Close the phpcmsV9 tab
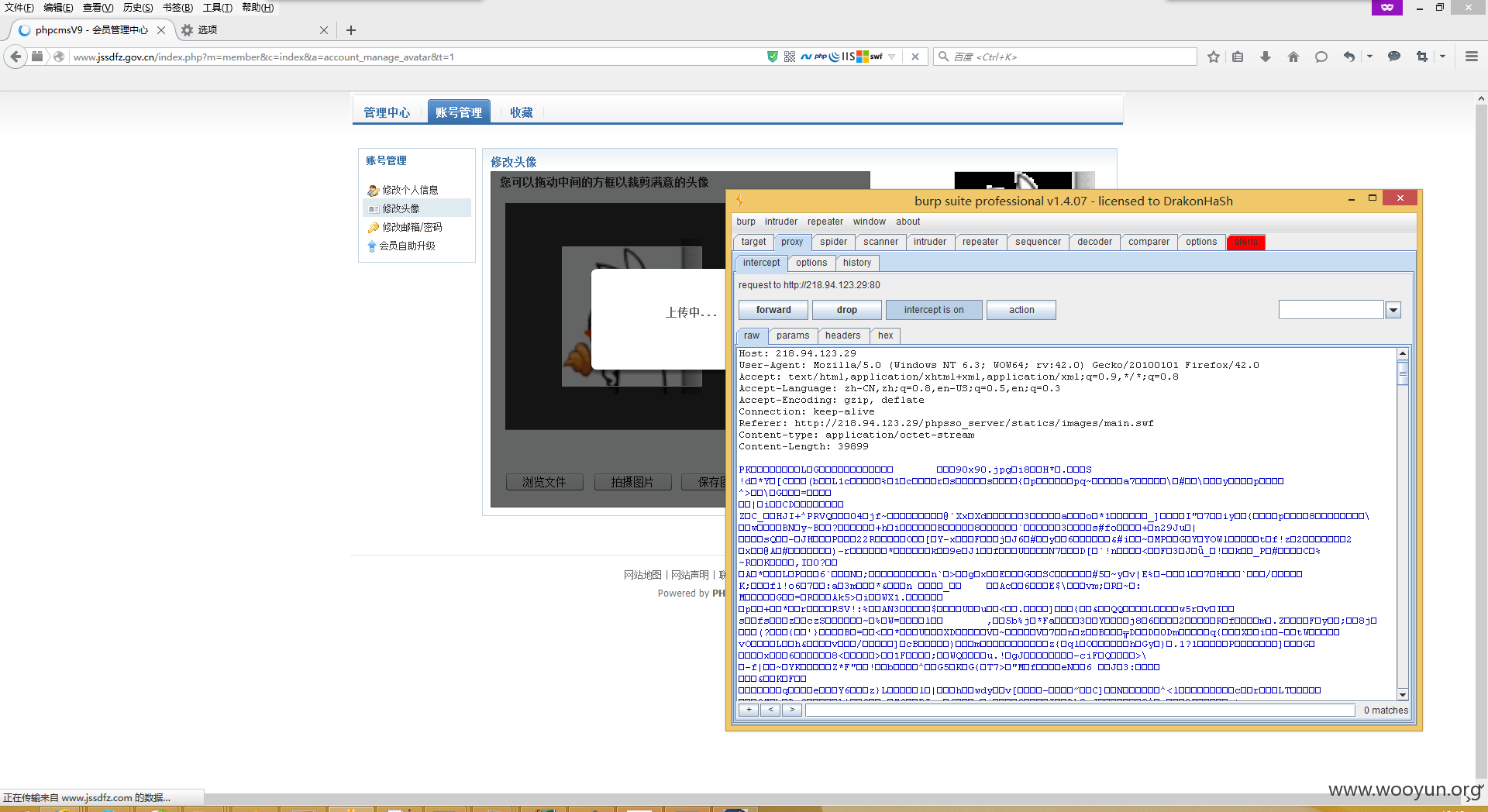Viewport: 1488px width, 812px height. click(x=161, y=30)
